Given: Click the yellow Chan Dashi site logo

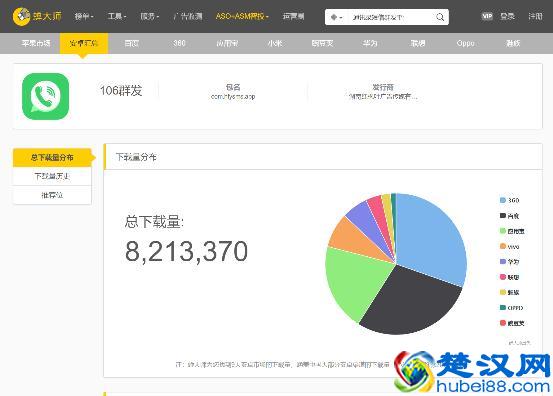Looking at the screenshot, I should [x=37, y=16].
